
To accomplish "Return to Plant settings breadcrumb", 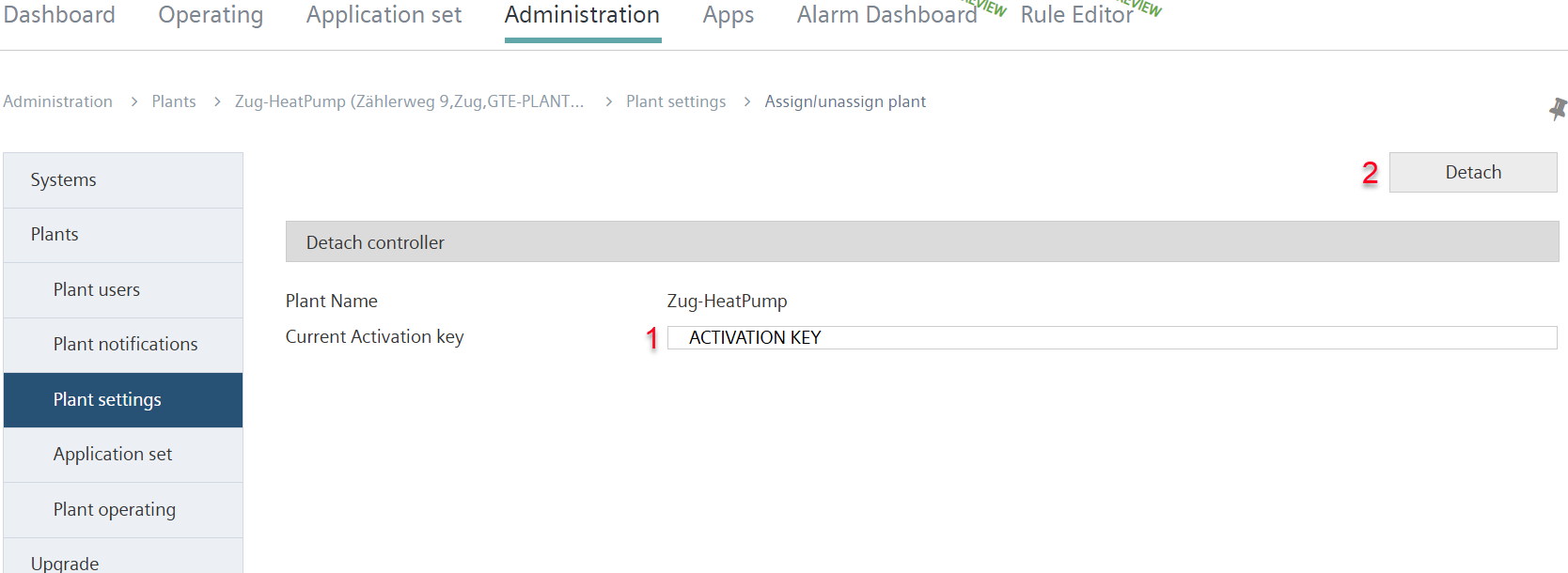I will click(676, 101).
